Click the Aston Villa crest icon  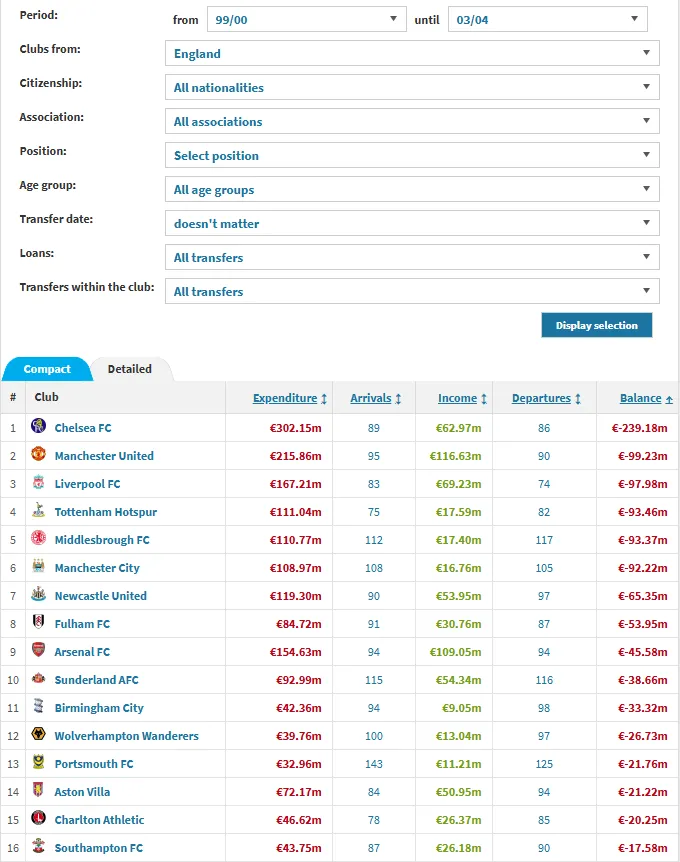tap(38, 791)
